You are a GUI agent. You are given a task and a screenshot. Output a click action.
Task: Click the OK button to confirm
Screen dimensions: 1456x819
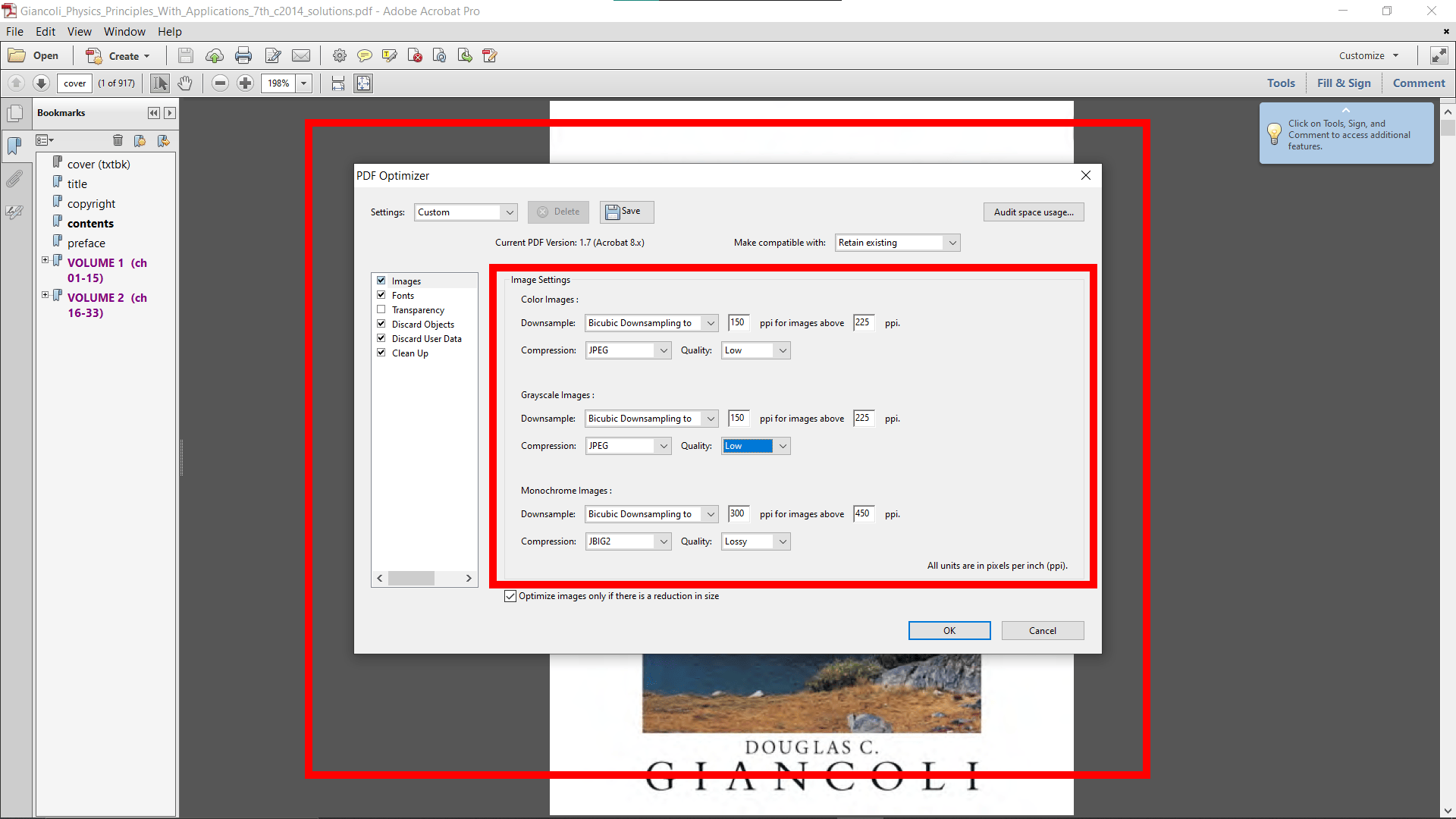tap(949, 630)
